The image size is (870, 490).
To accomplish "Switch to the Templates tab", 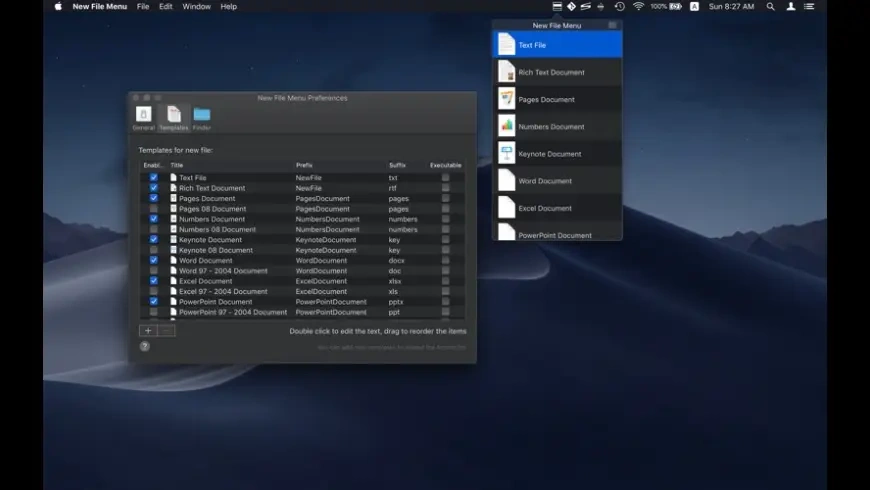I will tap(174, 118).
